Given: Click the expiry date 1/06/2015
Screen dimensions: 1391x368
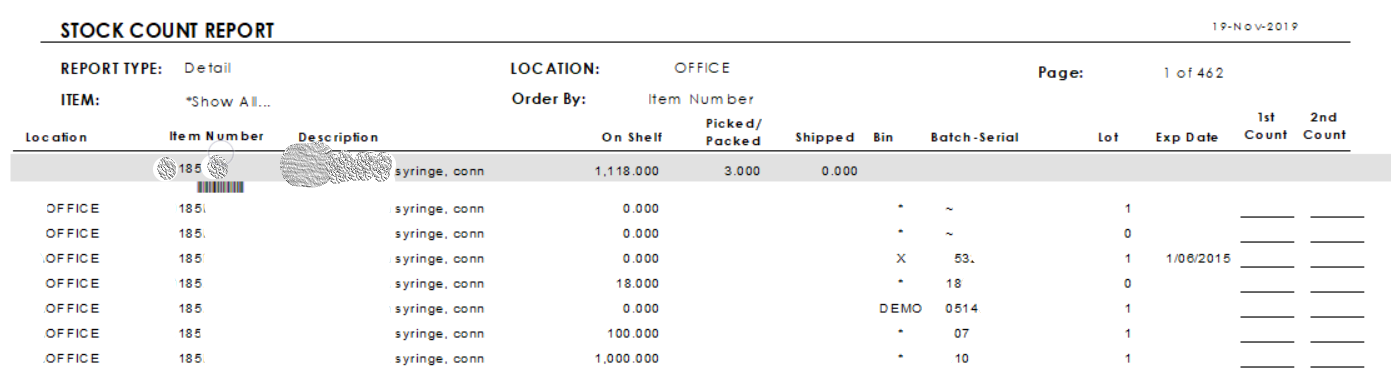Looking at the screenshot, I should click(x=1198, y=258).
